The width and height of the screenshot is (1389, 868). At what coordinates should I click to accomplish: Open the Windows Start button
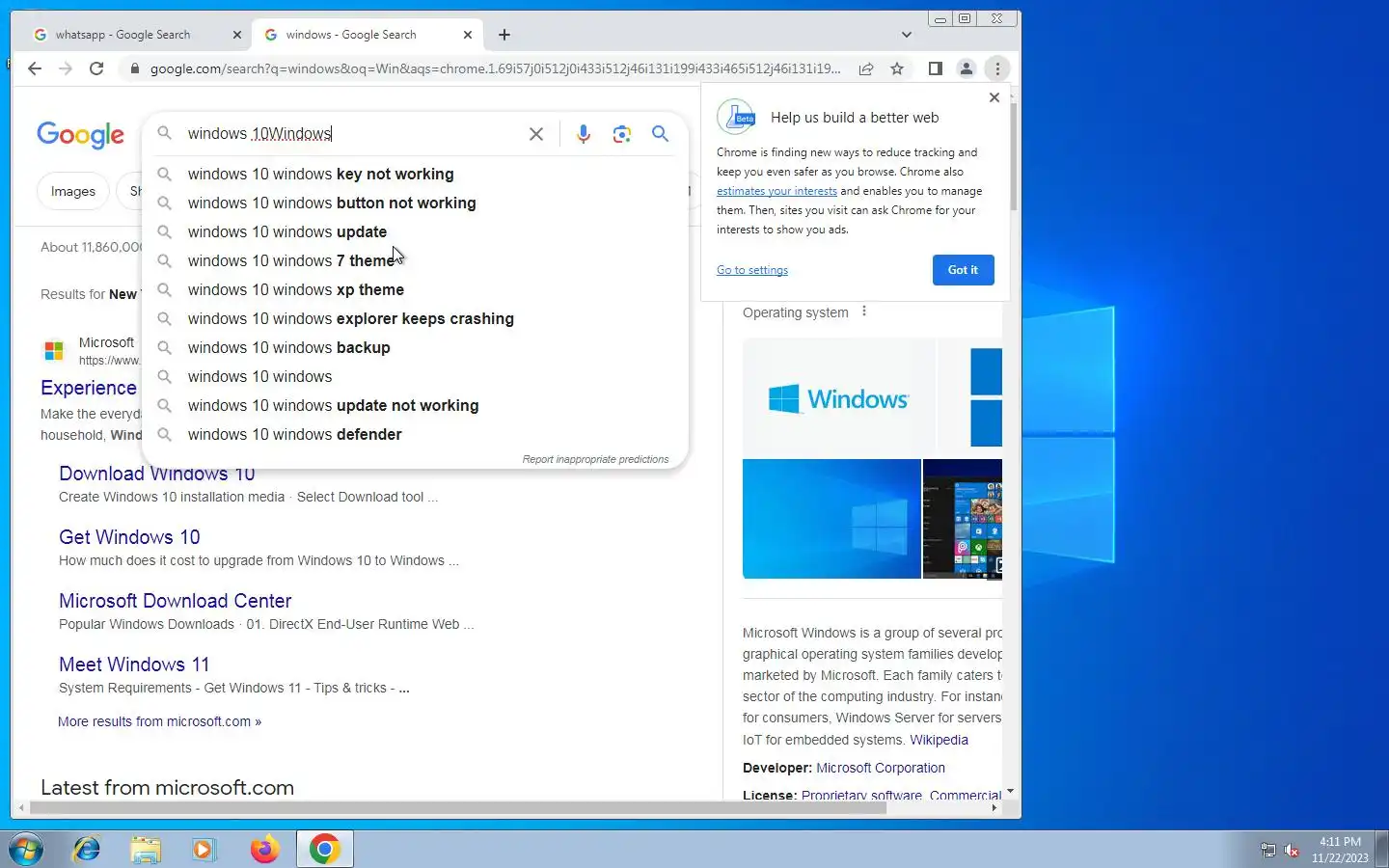tap(26, 849)
